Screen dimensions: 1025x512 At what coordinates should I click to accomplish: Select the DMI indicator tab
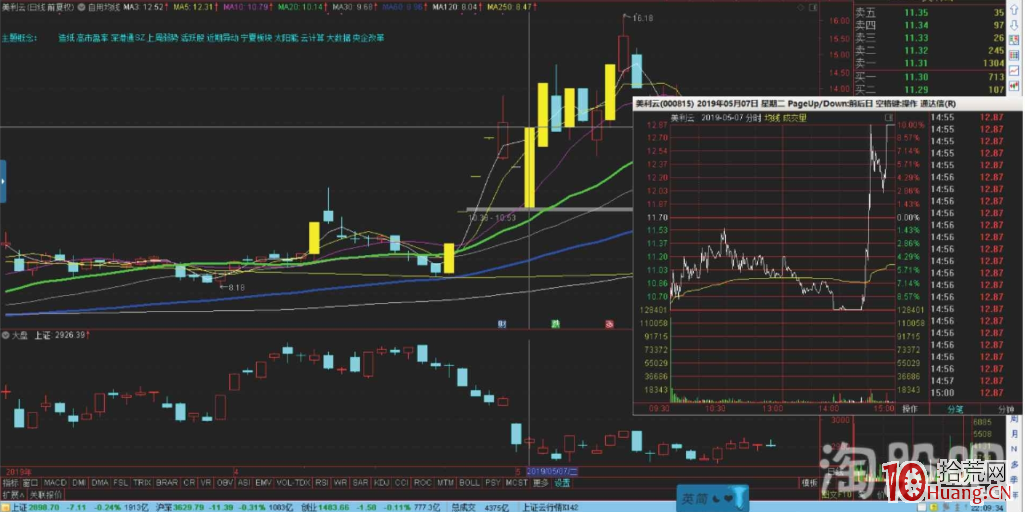click(x=79, y=483)
